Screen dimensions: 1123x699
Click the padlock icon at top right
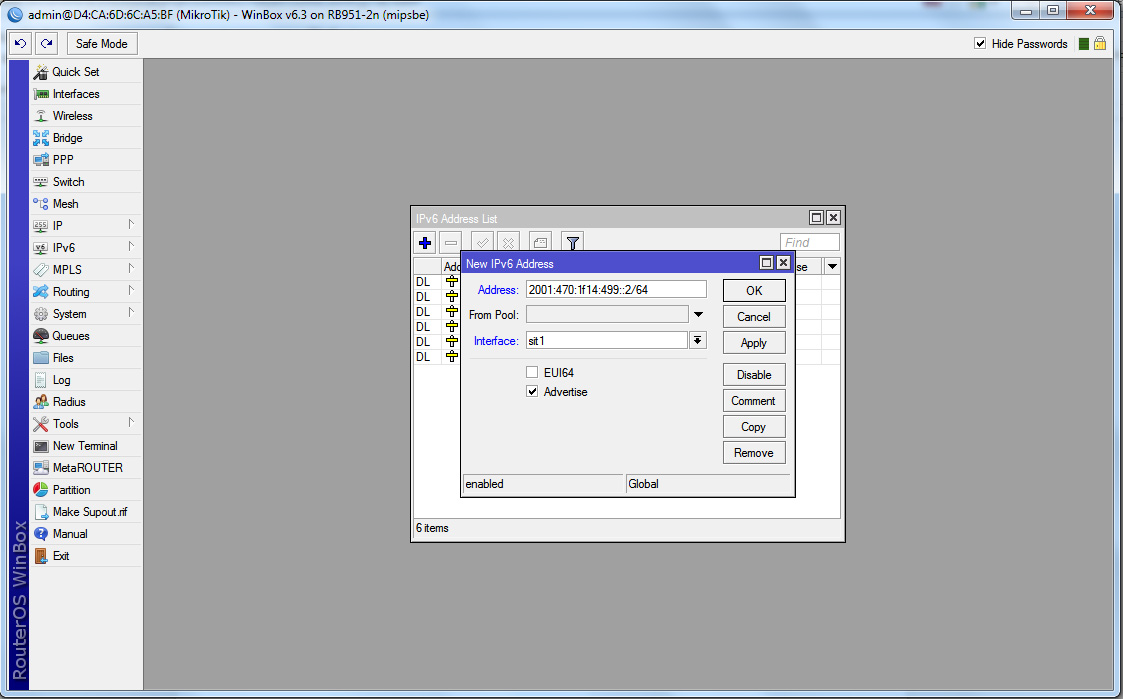(1100, 44)
